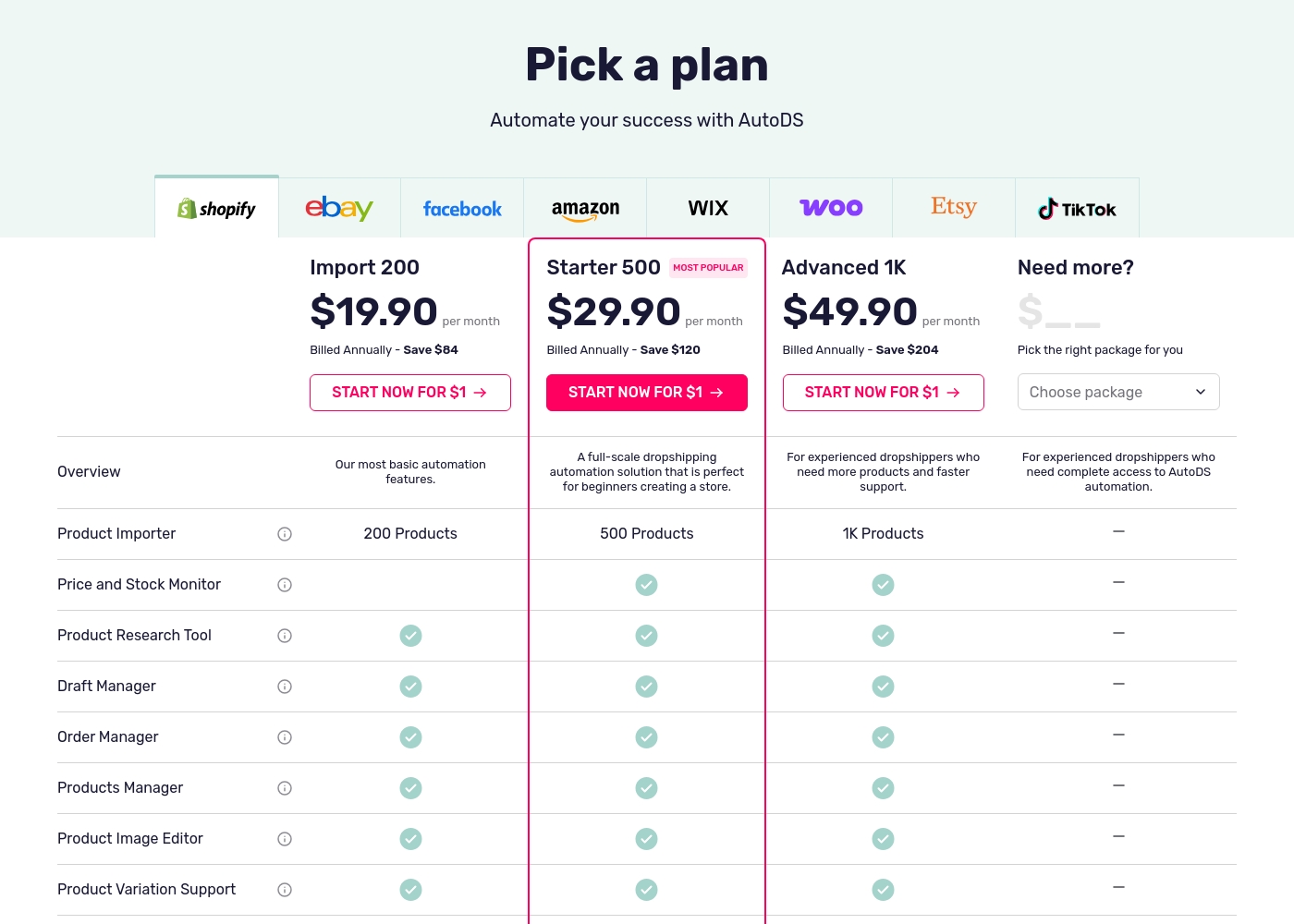Click Starter 500 checkmark for Price and Stock Monitor
The image size is (1294, 924).
tap(647, 585)
